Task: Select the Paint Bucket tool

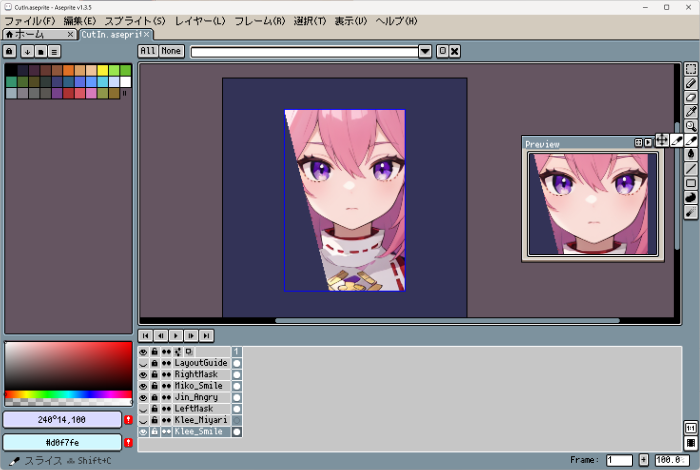Action: coord(691,154)
